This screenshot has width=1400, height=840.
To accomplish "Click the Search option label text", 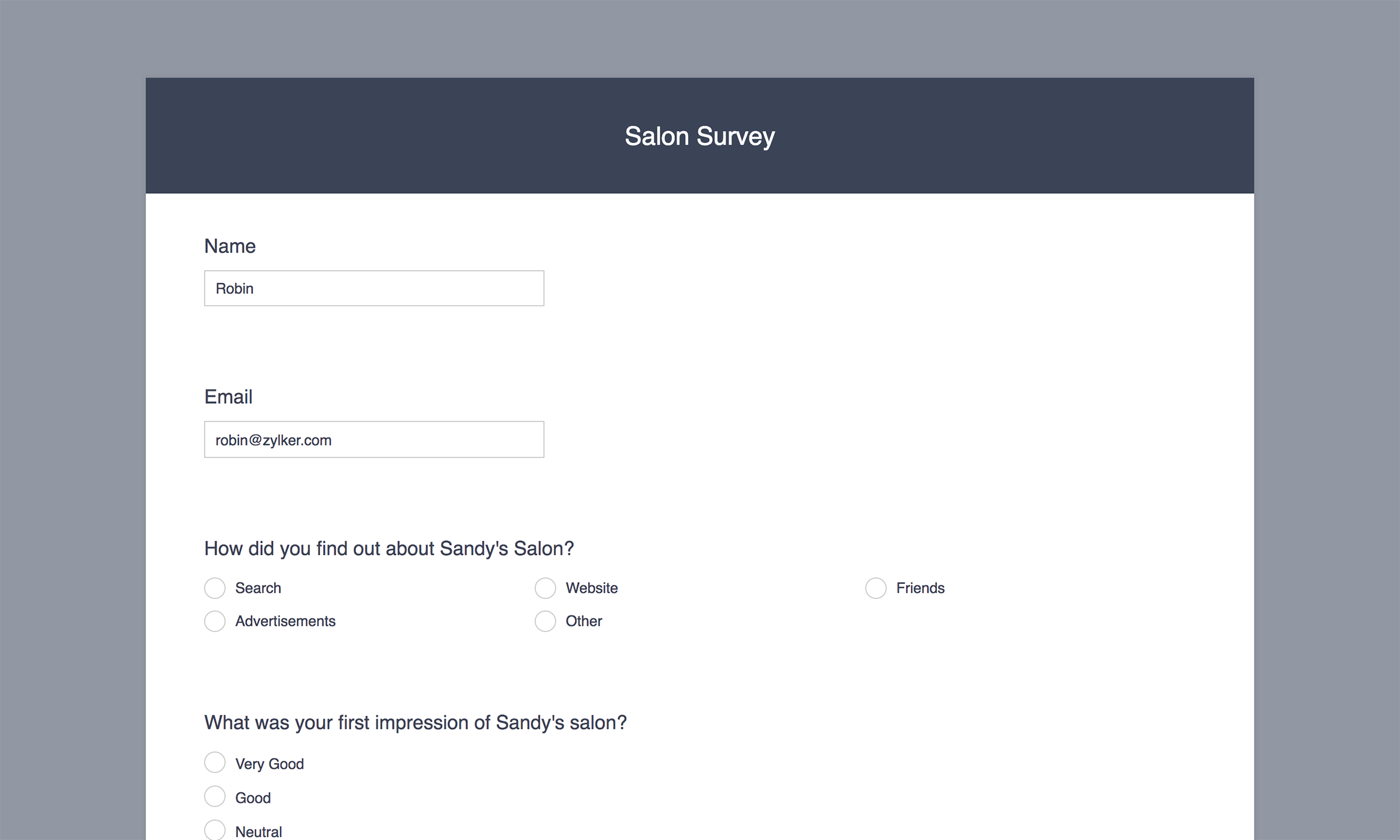I will click(x=258, y=588).
